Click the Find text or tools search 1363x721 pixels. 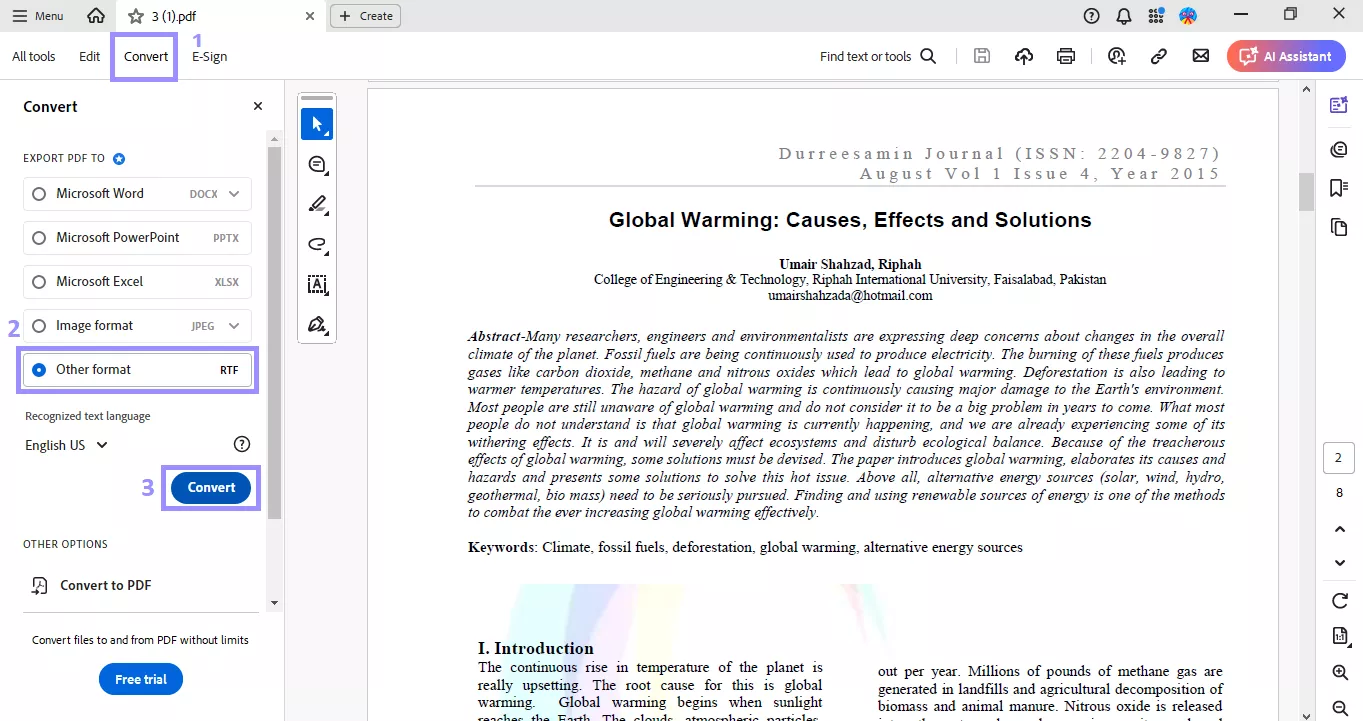click(878, 57)
